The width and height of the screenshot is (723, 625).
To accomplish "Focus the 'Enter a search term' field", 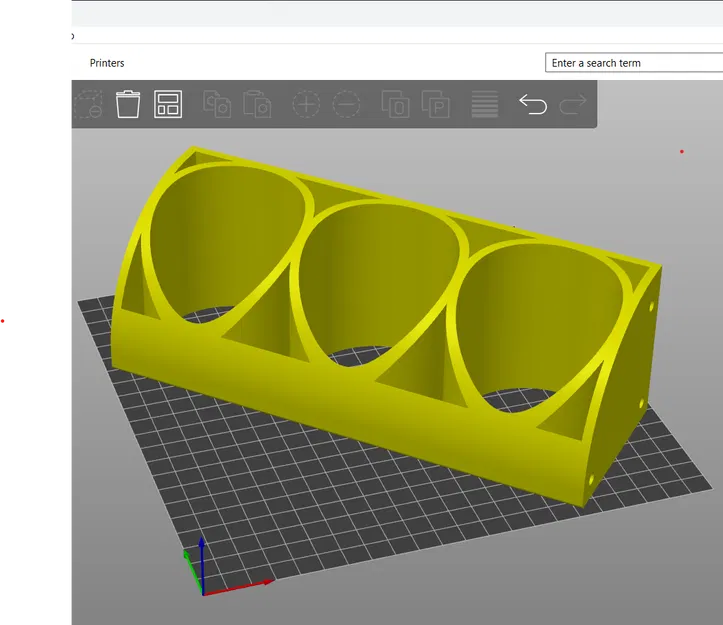I will 634,63.
